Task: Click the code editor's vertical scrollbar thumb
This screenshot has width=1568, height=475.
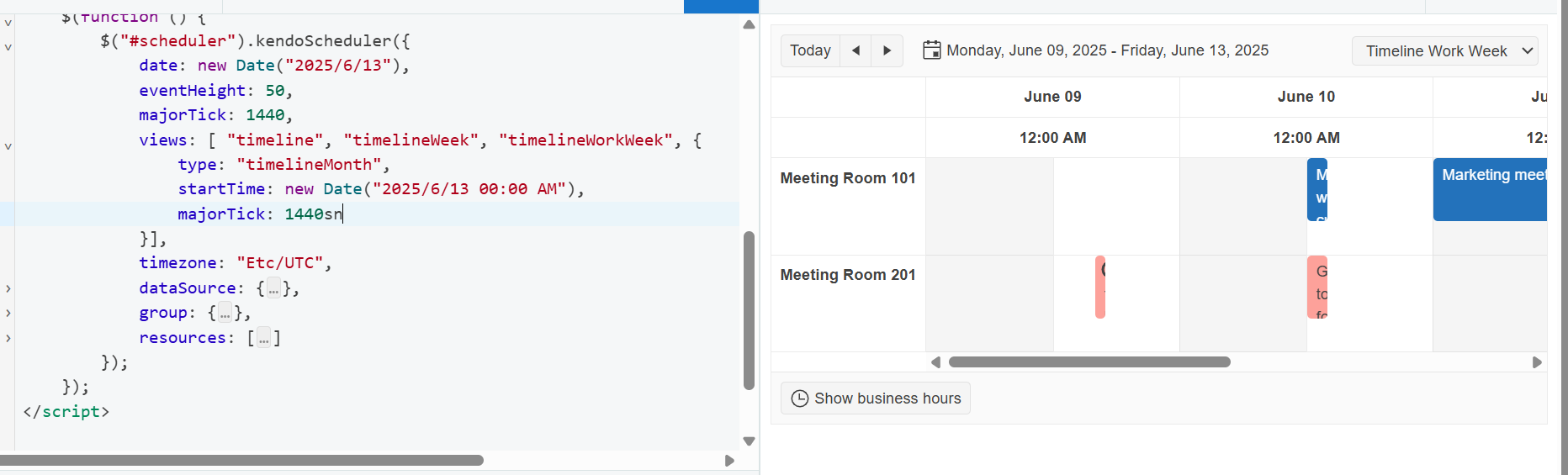Action: coord(749,311)
